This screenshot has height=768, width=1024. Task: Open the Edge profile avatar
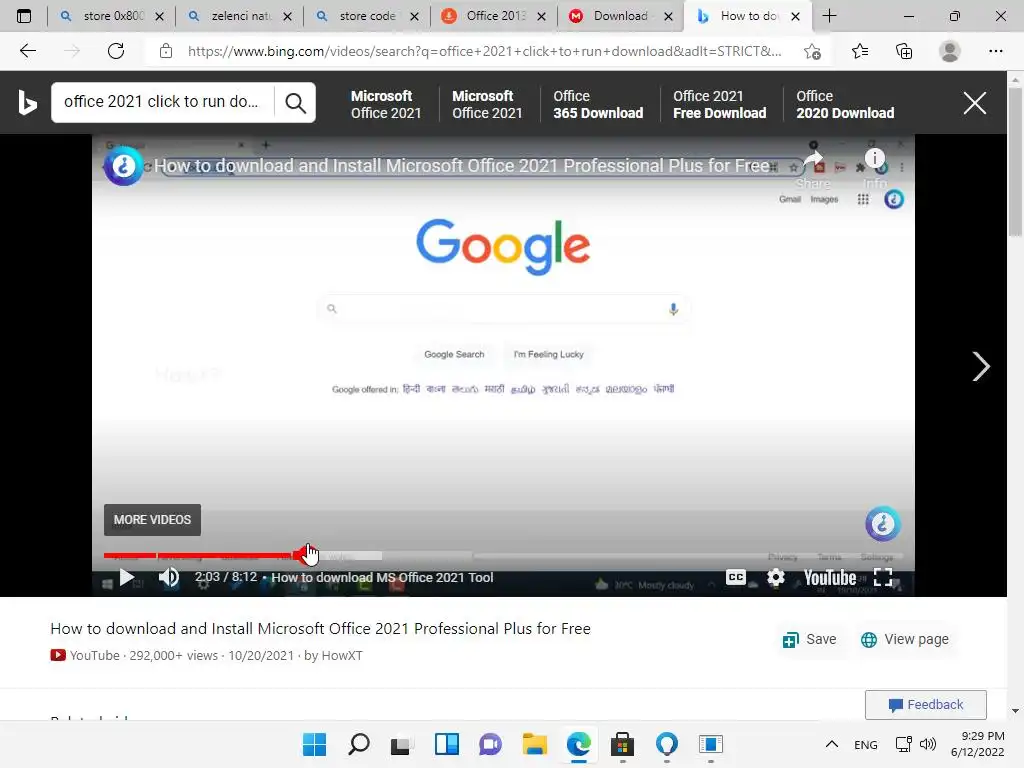949,51
